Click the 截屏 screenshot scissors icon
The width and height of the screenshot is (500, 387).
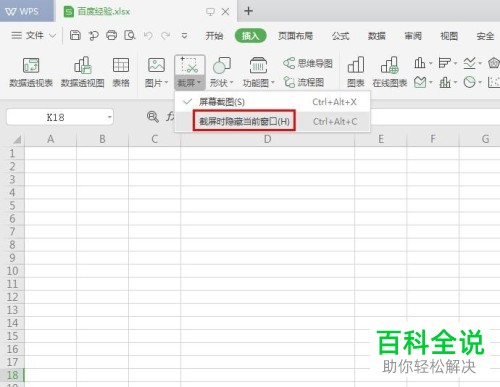(x=189, y=65)
